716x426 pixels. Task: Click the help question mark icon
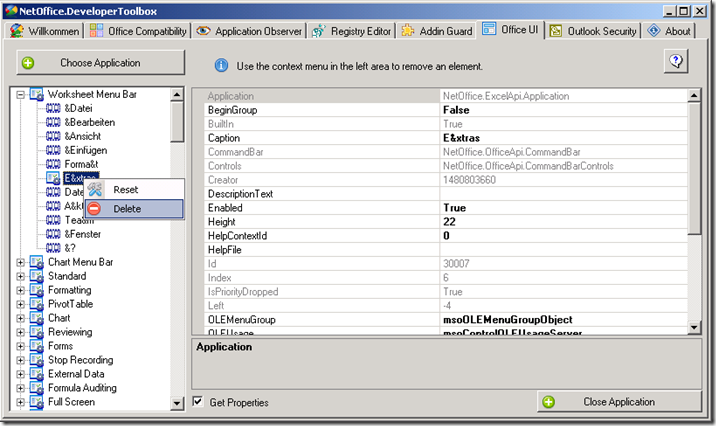click(x=677, y=62)
